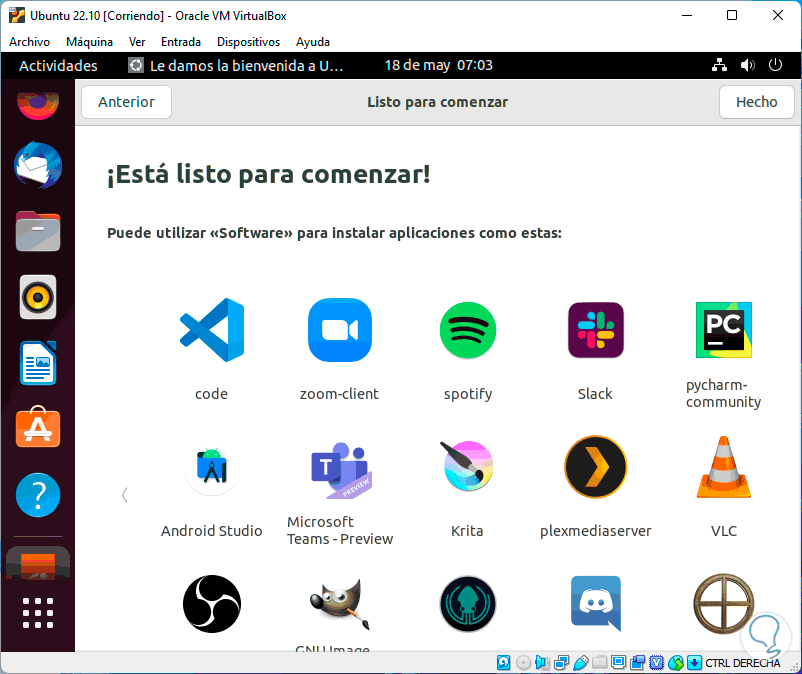Image resolution: width=802 pixels, height=674 pixels.
Task: Click VirtualBox audio status icon
Action: [x=542, y=663]
